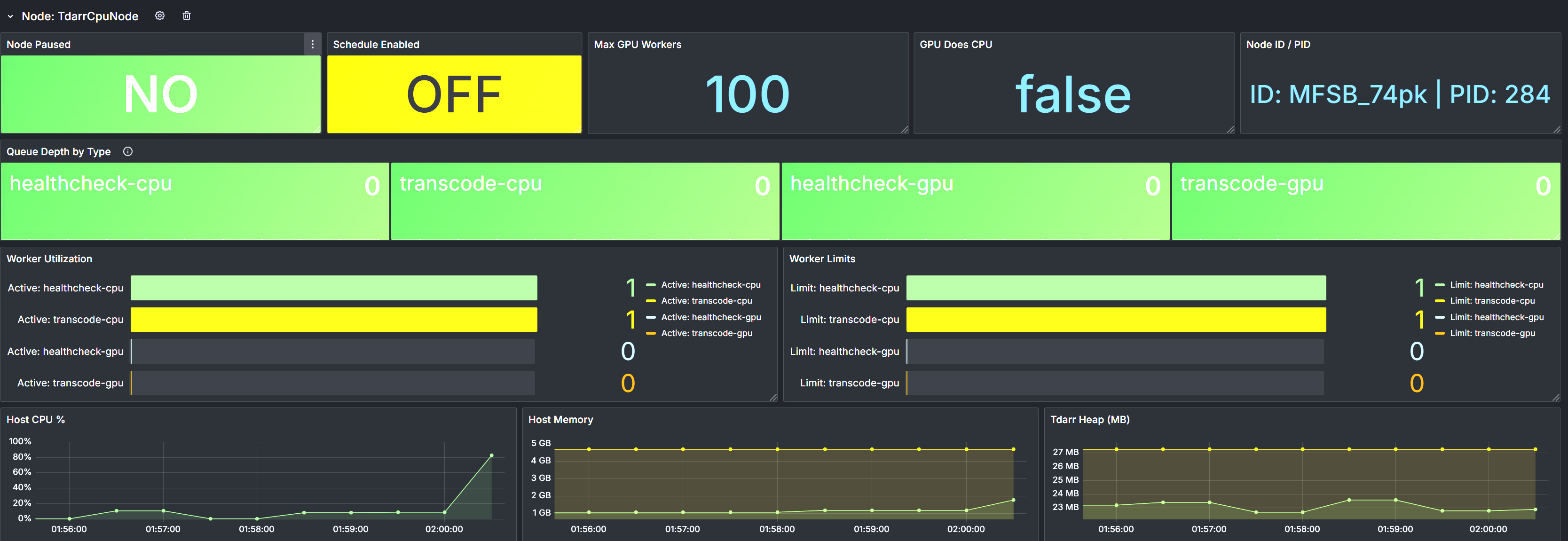Viewport: 1568px width, 541px height.
Task: Open the Tdarr Heap (MB) panel title
Action: click(1089, 419)
